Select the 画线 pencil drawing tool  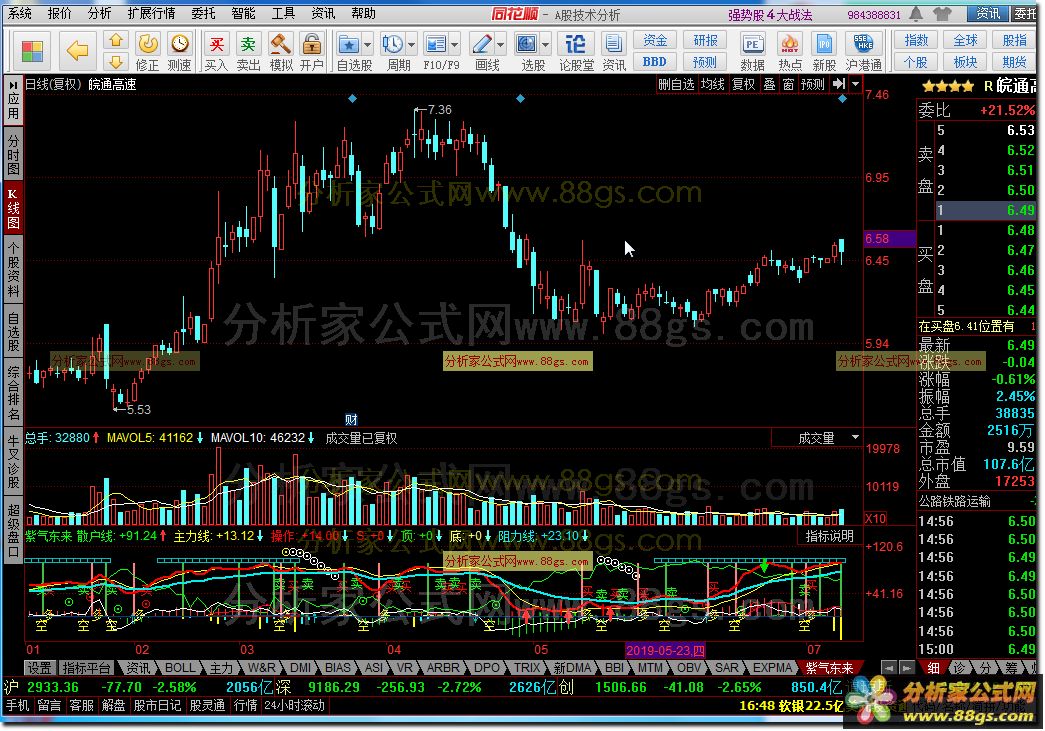pos(482,45)
